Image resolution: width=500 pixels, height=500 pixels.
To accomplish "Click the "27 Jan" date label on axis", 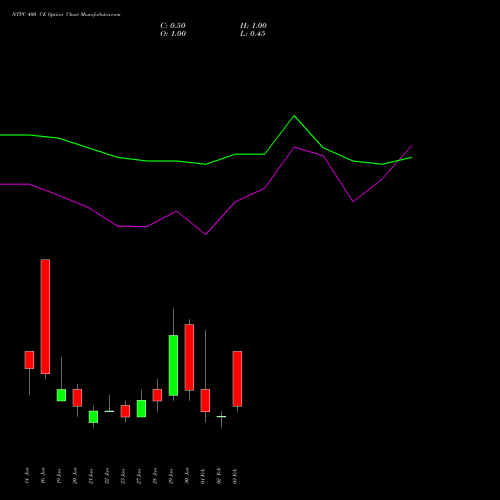I will point(139,476).
